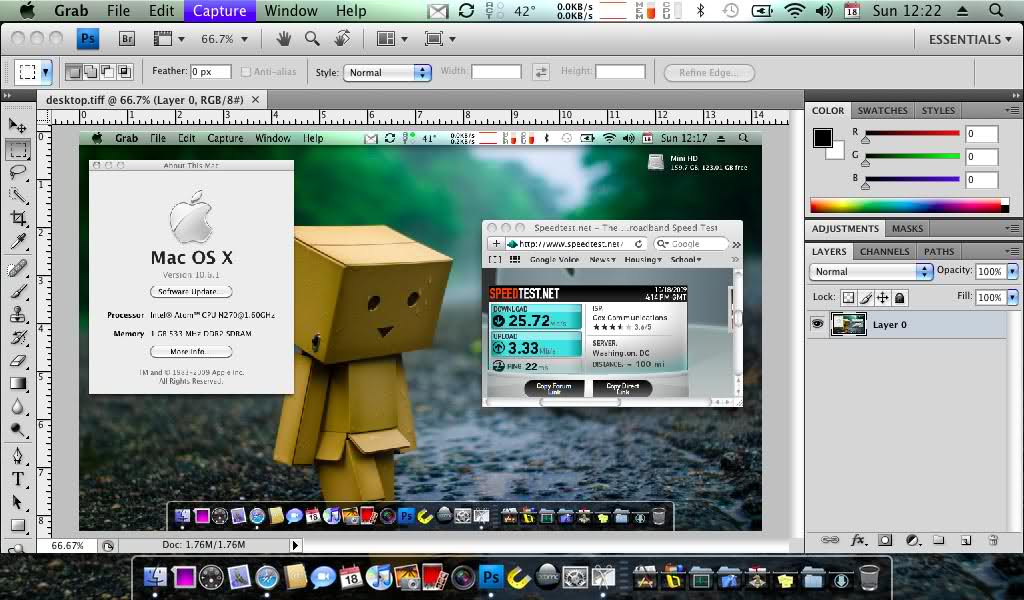Close the desktop.tiff document tab
This screenshot has width=1024, height=600.
[255, 100]
